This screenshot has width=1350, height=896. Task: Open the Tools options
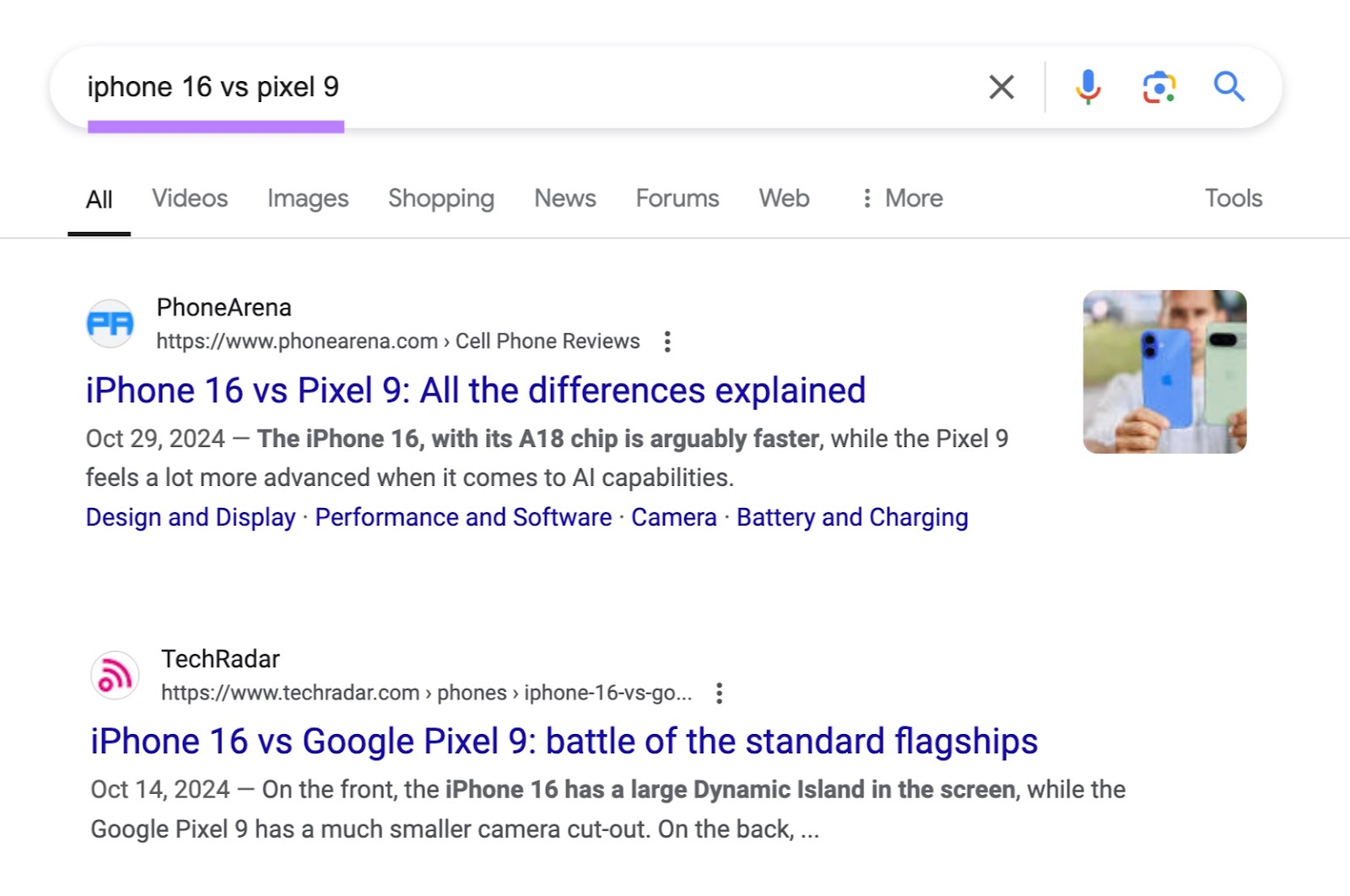pyautogui.click(x=1234, y=198)
